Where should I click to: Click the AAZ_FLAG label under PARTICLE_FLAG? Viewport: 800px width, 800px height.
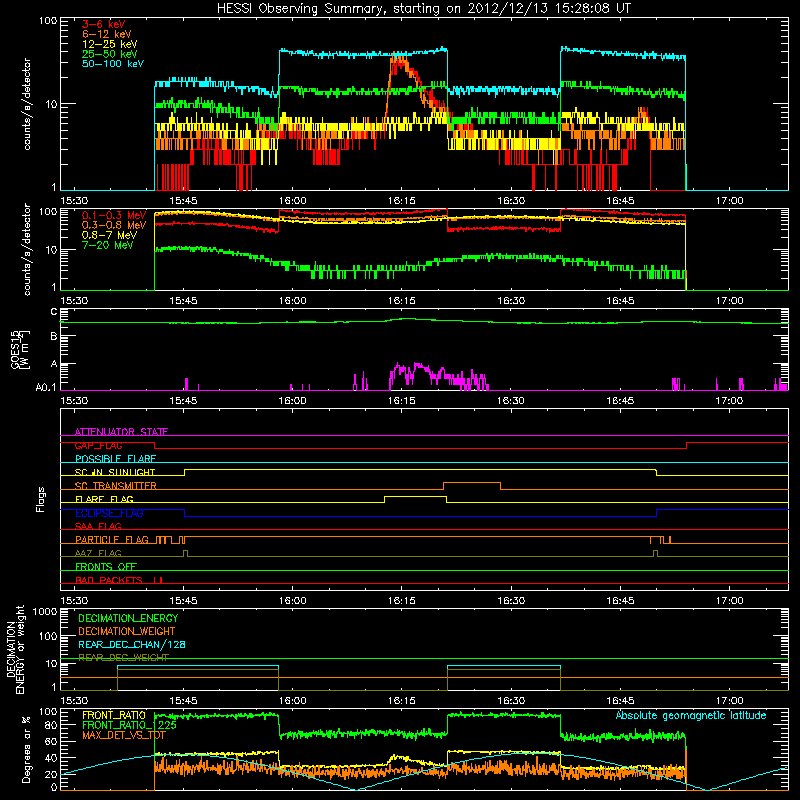[98, 553]
